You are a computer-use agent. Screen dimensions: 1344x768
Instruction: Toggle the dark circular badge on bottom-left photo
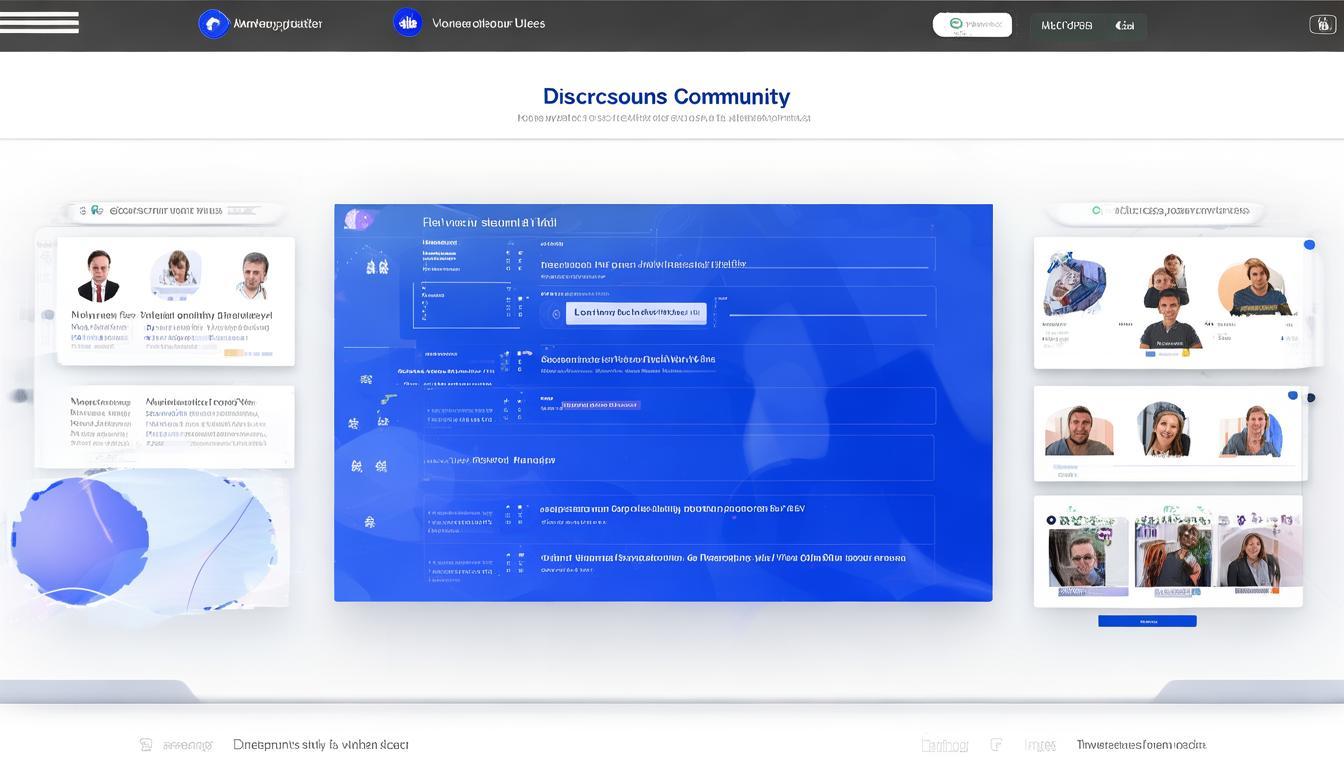click(1052, 518)
